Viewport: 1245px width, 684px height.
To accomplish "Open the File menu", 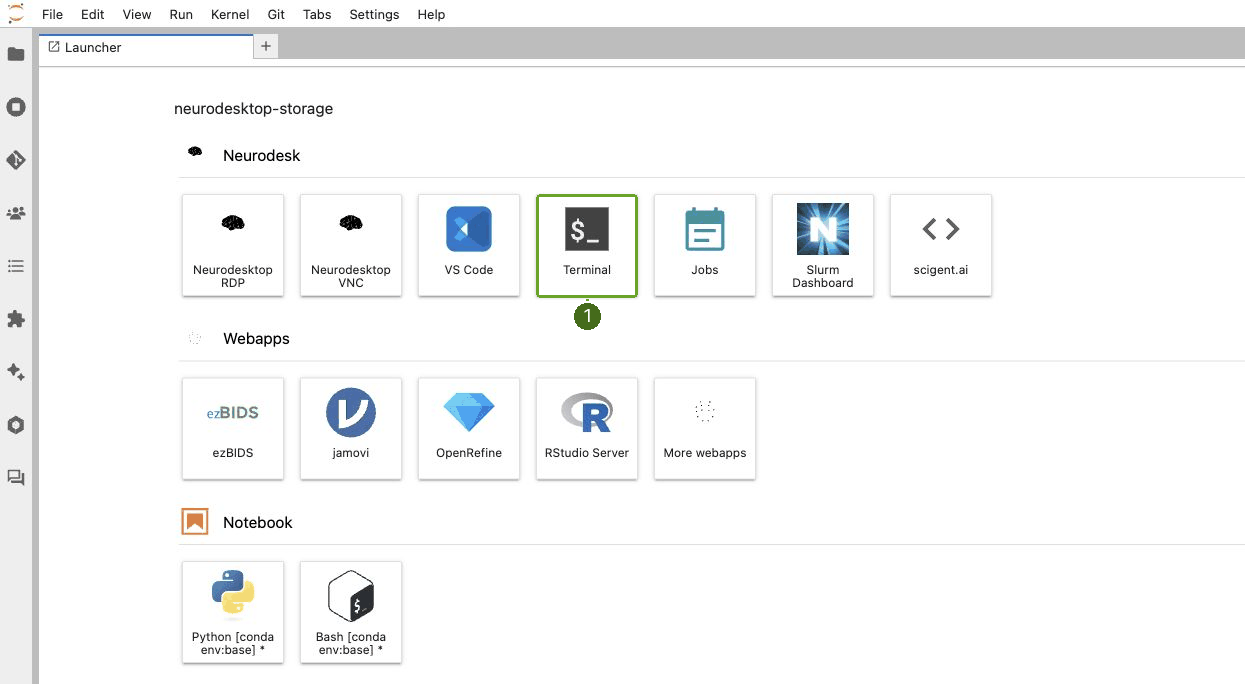I will (52, 14).
